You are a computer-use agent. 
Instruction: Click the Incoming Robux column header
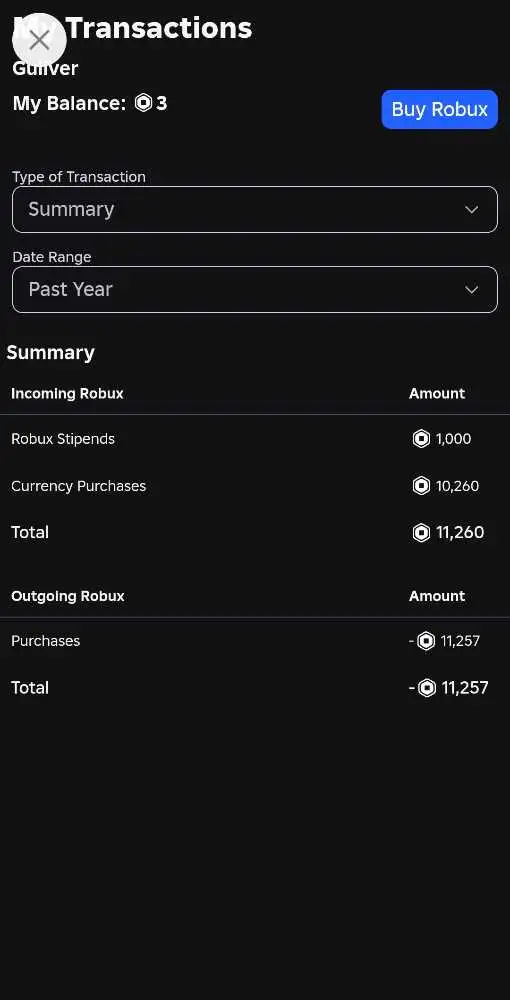pos(67,393)
